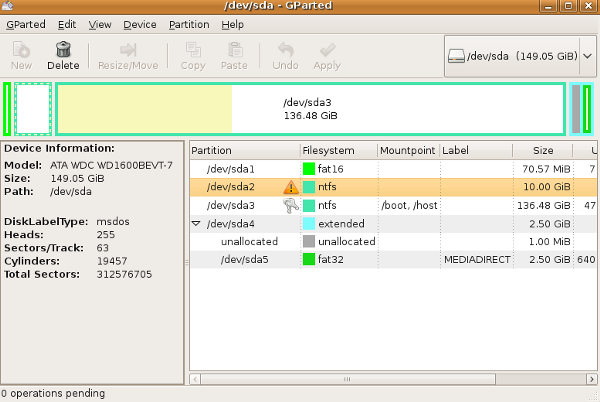Click the /boot, /host mountpoint cell
Viewport: 600px width, 402px height.
click(409, 205)
